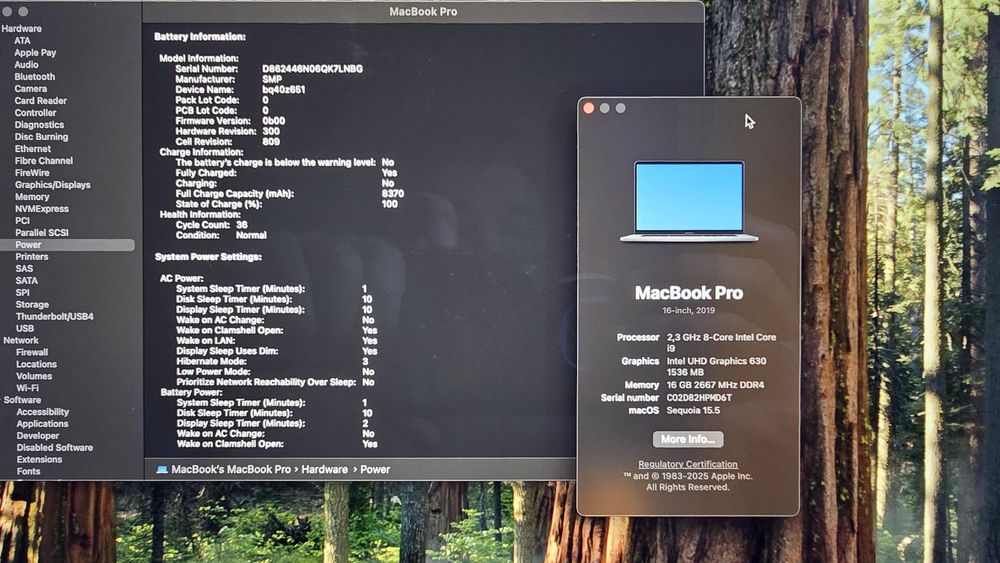The width and height of the screenshot is (1000, 563).
Task: Select USB in sidebar
Action: pos(26,328)
